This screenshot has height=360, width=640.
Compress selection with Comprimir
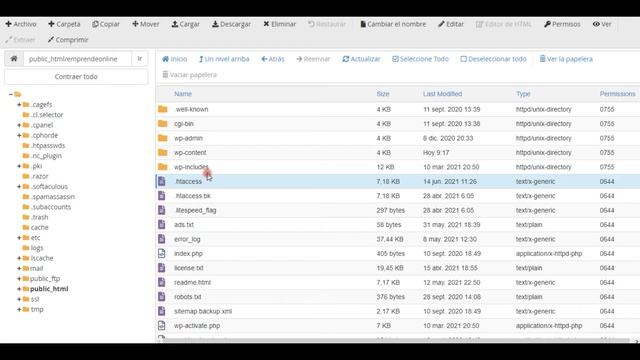tap(68, 40)
